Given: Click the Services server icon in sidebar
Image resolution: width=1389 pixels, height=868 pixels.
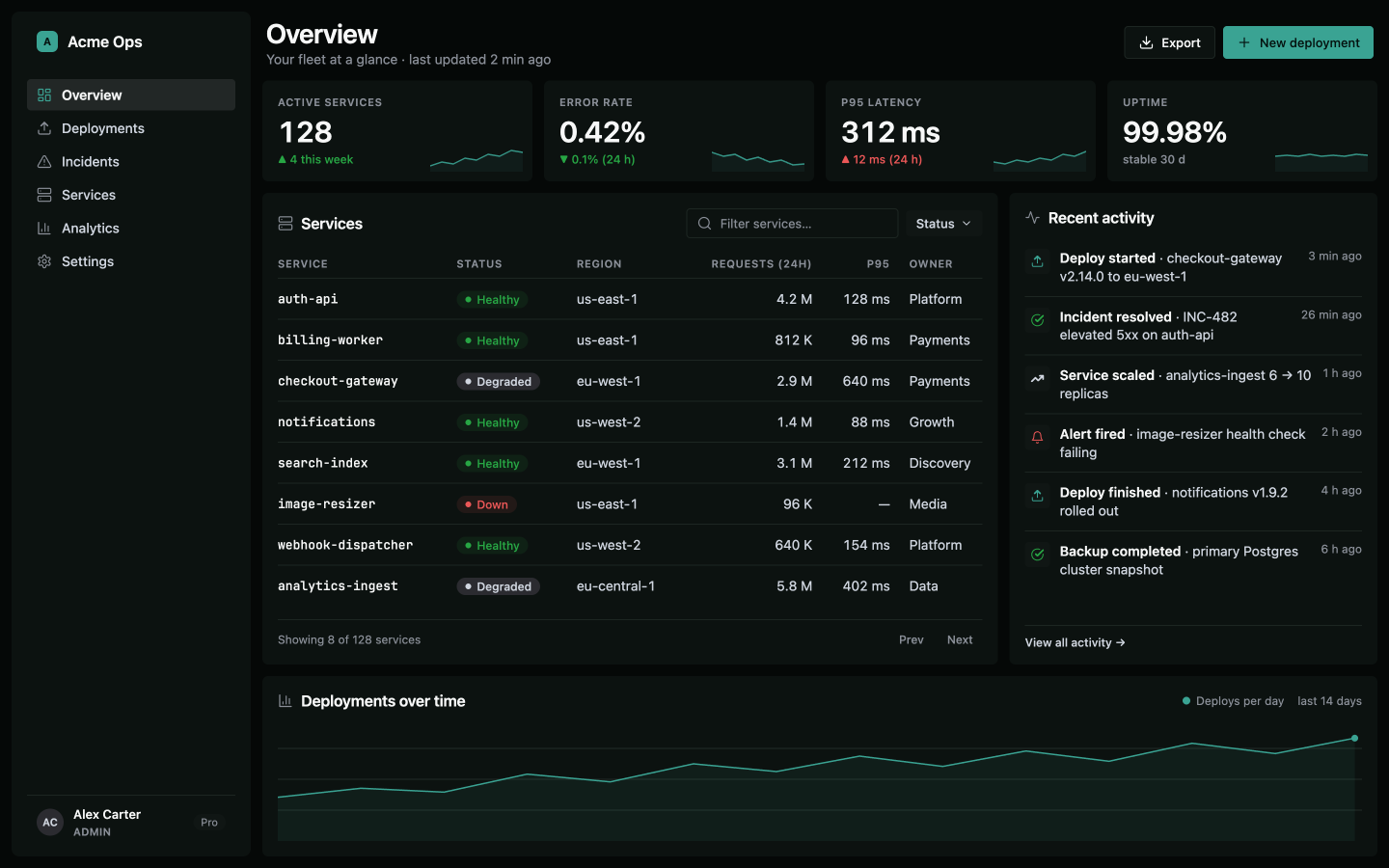Looking at the screenshot, I should (x=44, y=195).
